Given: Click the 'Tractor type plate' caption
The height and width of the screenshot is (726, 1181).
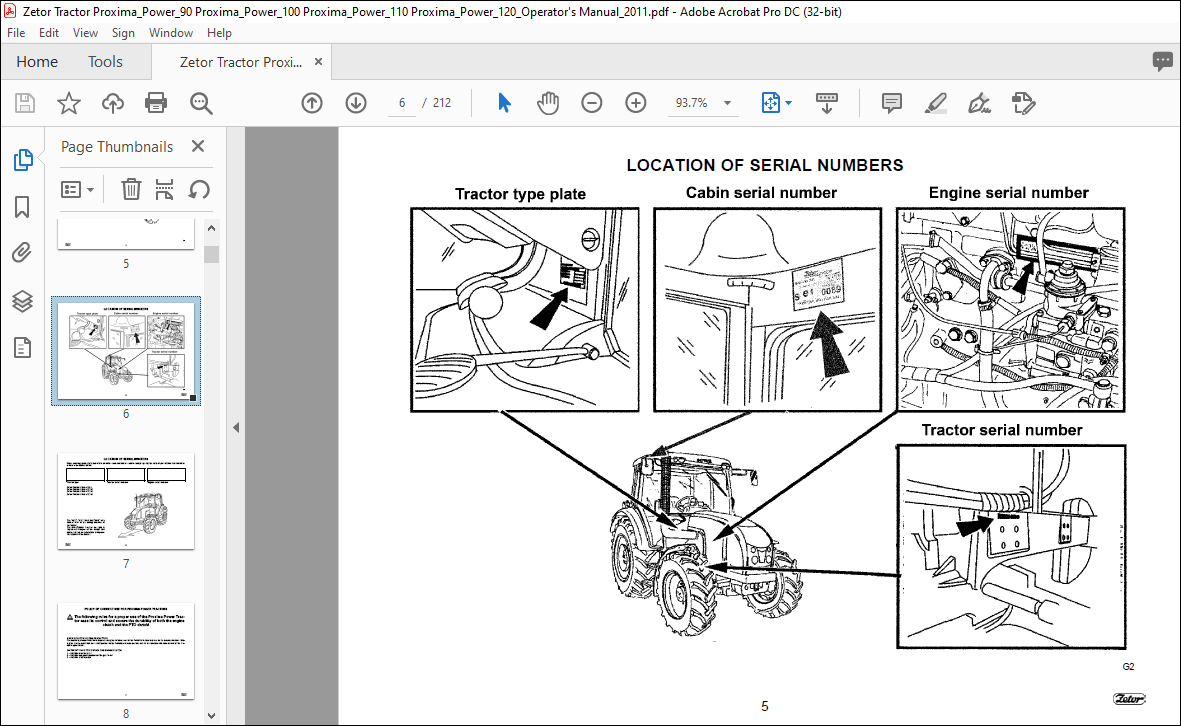Looking at the screenshot, I should pos(520,194).
